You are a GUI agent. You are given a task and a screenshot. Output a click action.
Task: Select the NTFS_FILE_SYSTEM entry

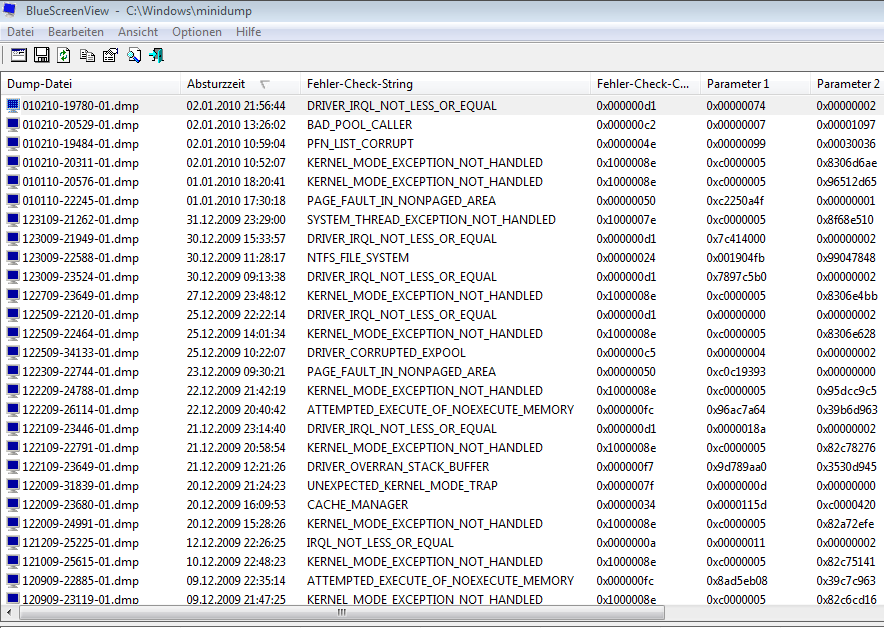coord(358,258)
